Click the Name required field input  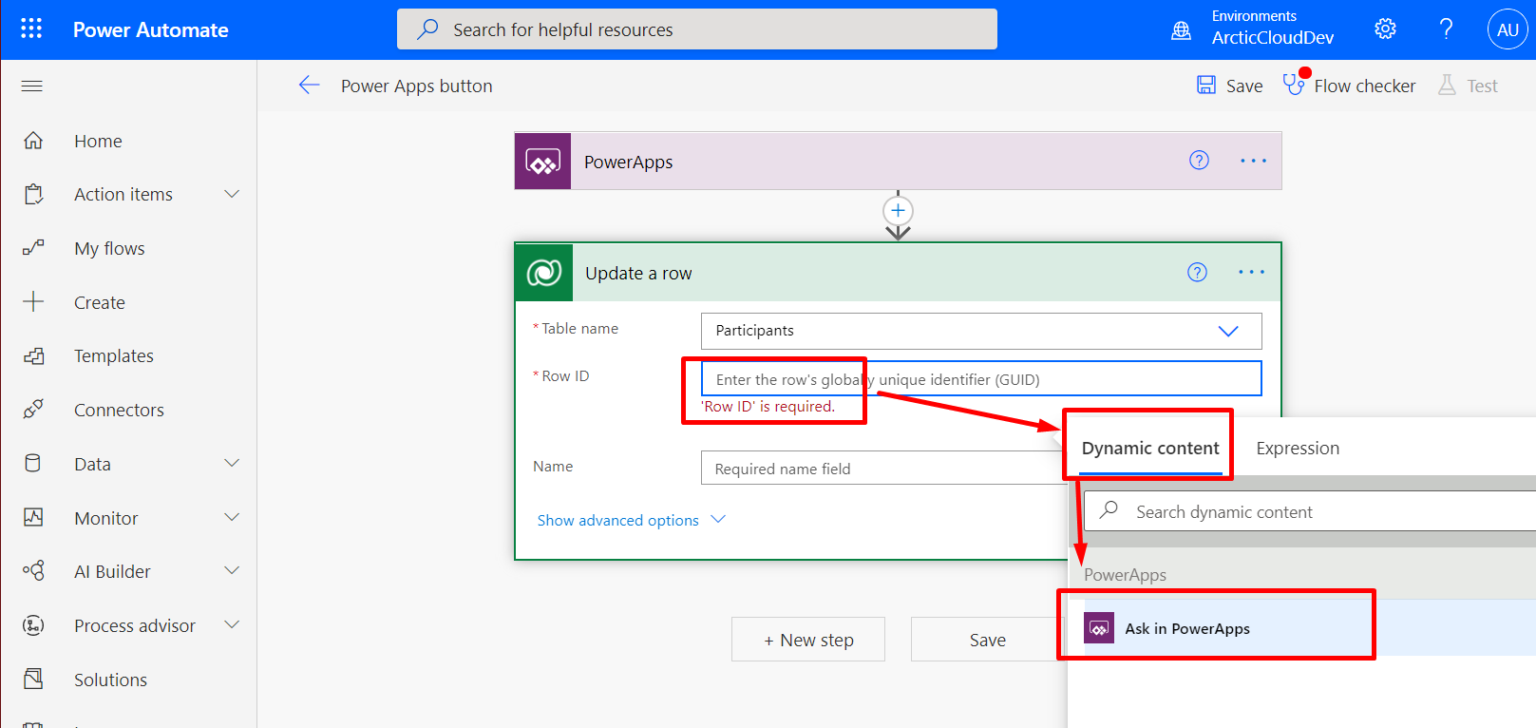pyautogui.click(x=885, y=468)
